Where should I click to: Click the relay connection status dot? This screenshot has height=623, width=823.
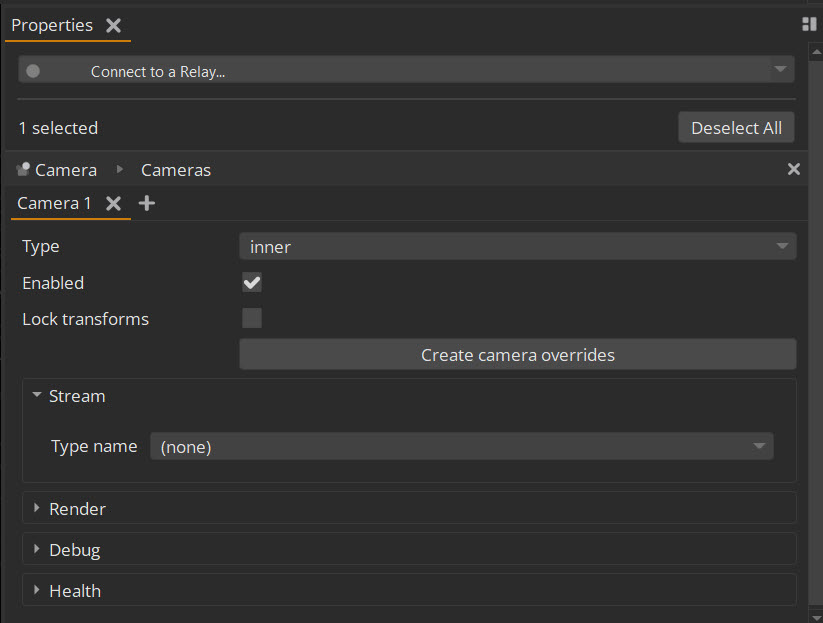(x=33, y=71)
